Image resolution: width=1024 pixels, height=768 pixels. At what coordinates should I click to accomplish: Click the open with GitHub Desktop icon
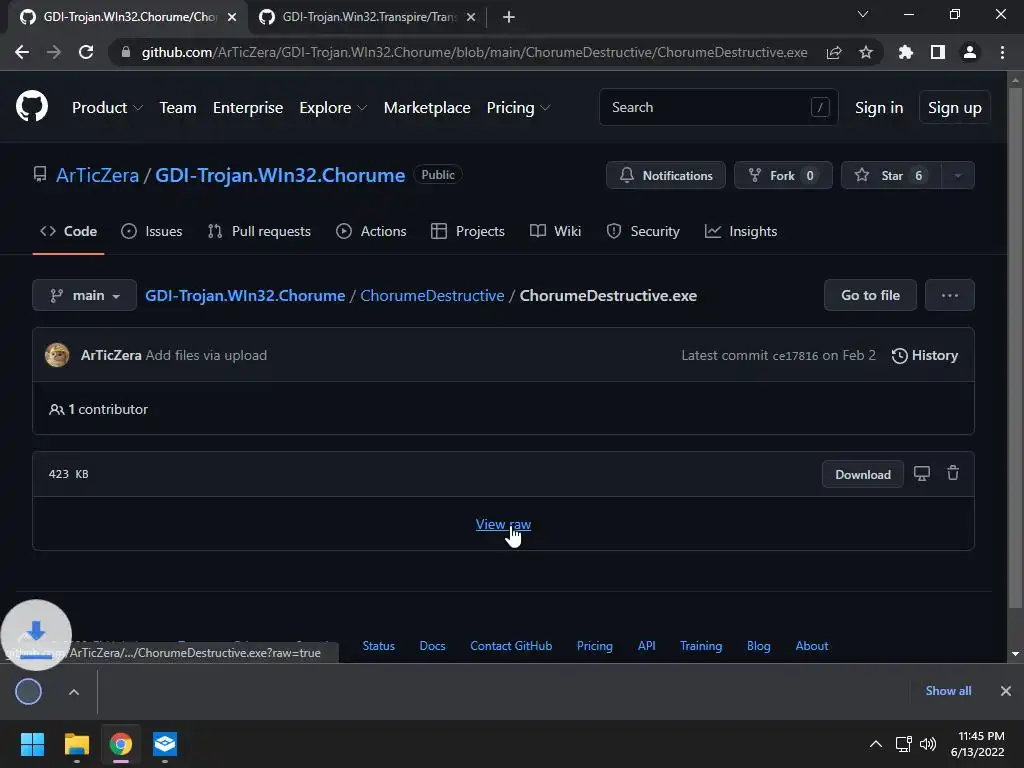pos(921,473)
